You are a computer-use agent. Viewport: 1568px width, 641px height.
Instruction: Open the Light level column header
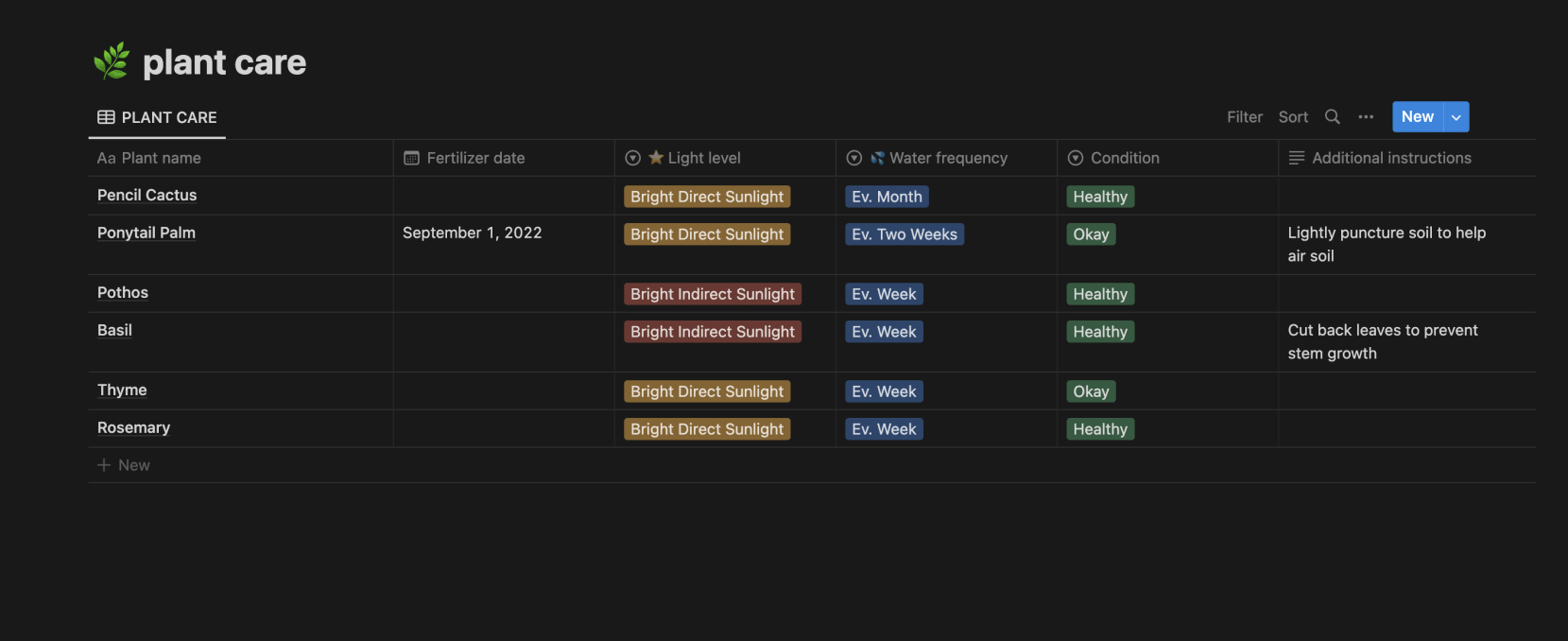725,158
